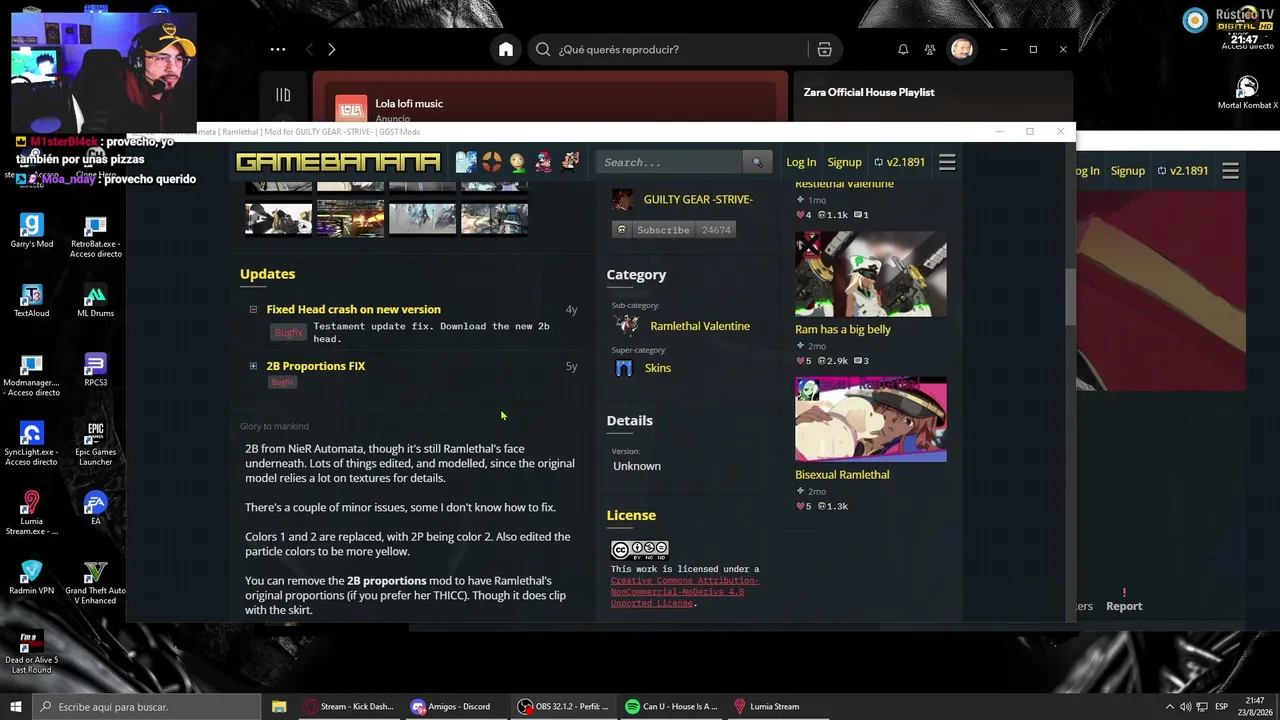Open Spotify notifications bell
The width and height of the screenshot is (1280, 720).
[x=903, y=49]
